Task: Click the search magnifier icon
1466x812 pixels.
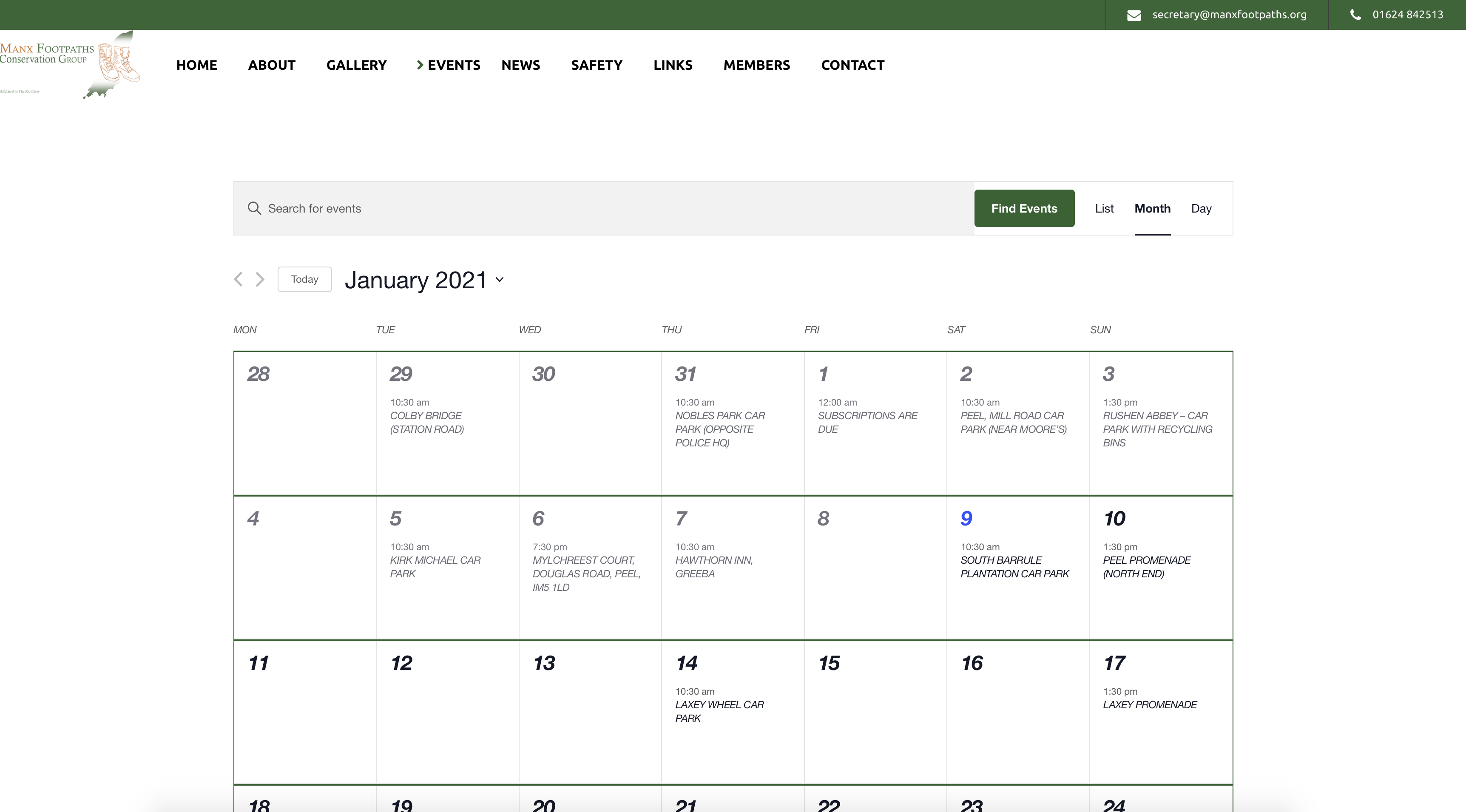Action: (x=254, y=208)
